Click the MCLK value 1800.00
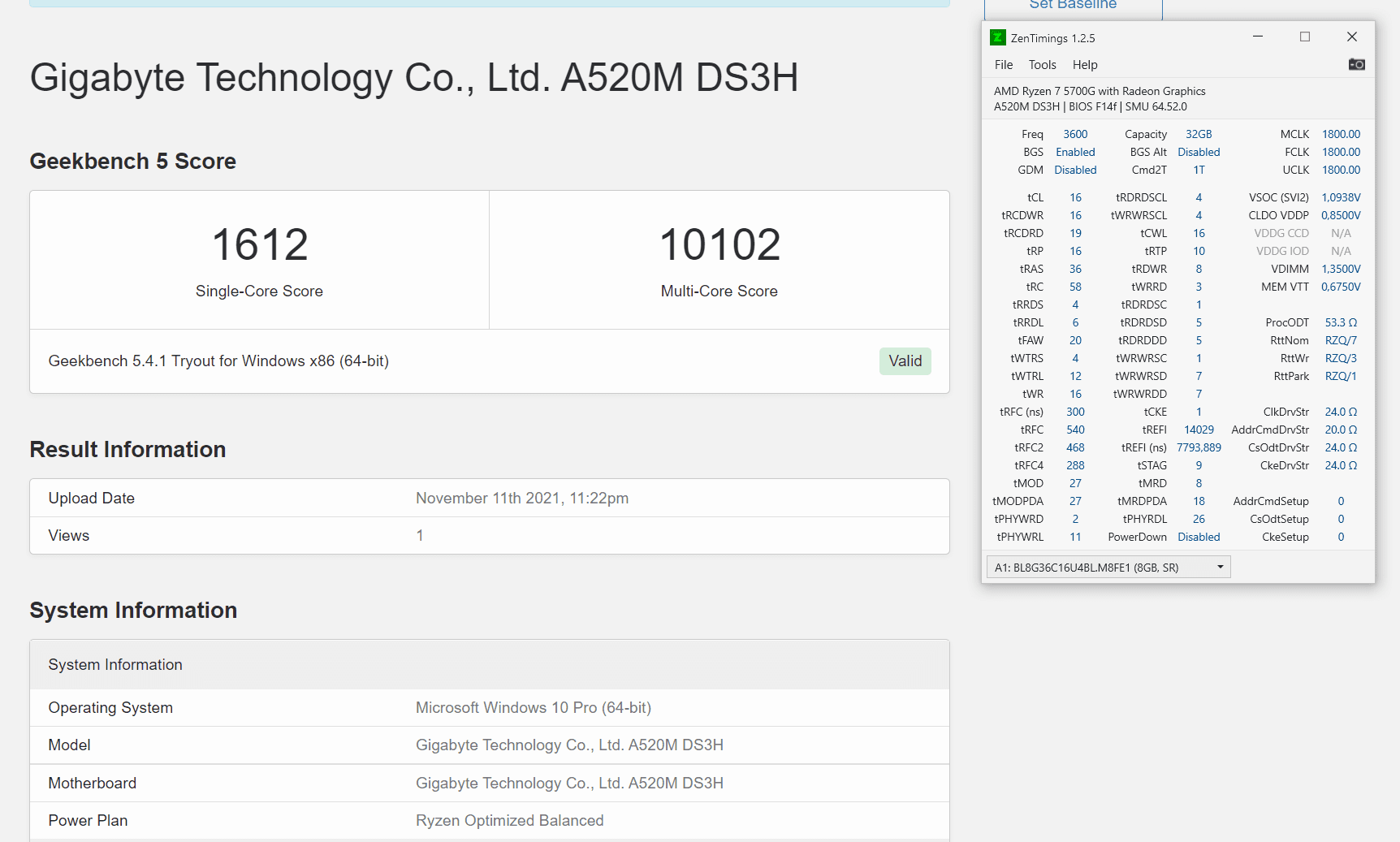 (1341, 134)
